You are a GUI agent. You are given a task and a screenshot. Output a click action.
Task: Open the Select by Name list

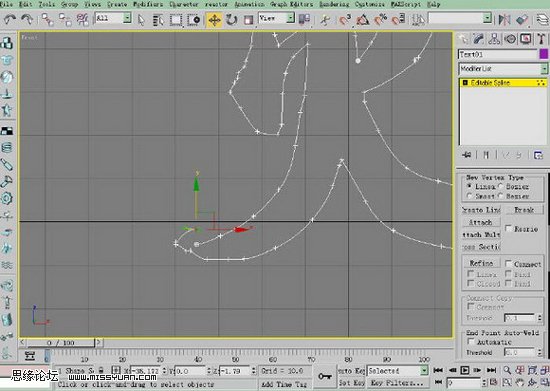click(x=158, y=20)
